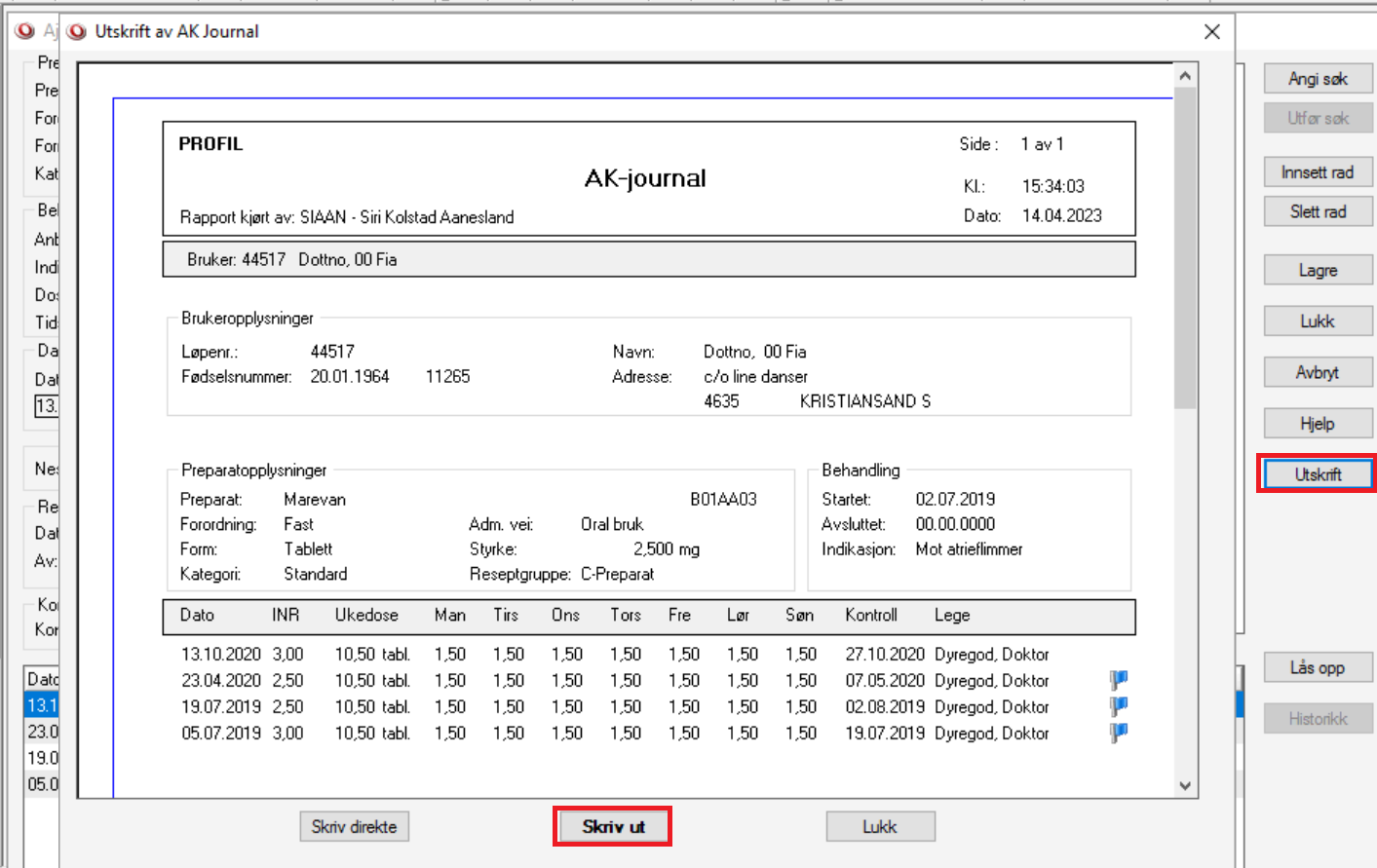Click the preparat name Marevan
This screenshot has height=868, width=1377.
(x=315, y=500)
